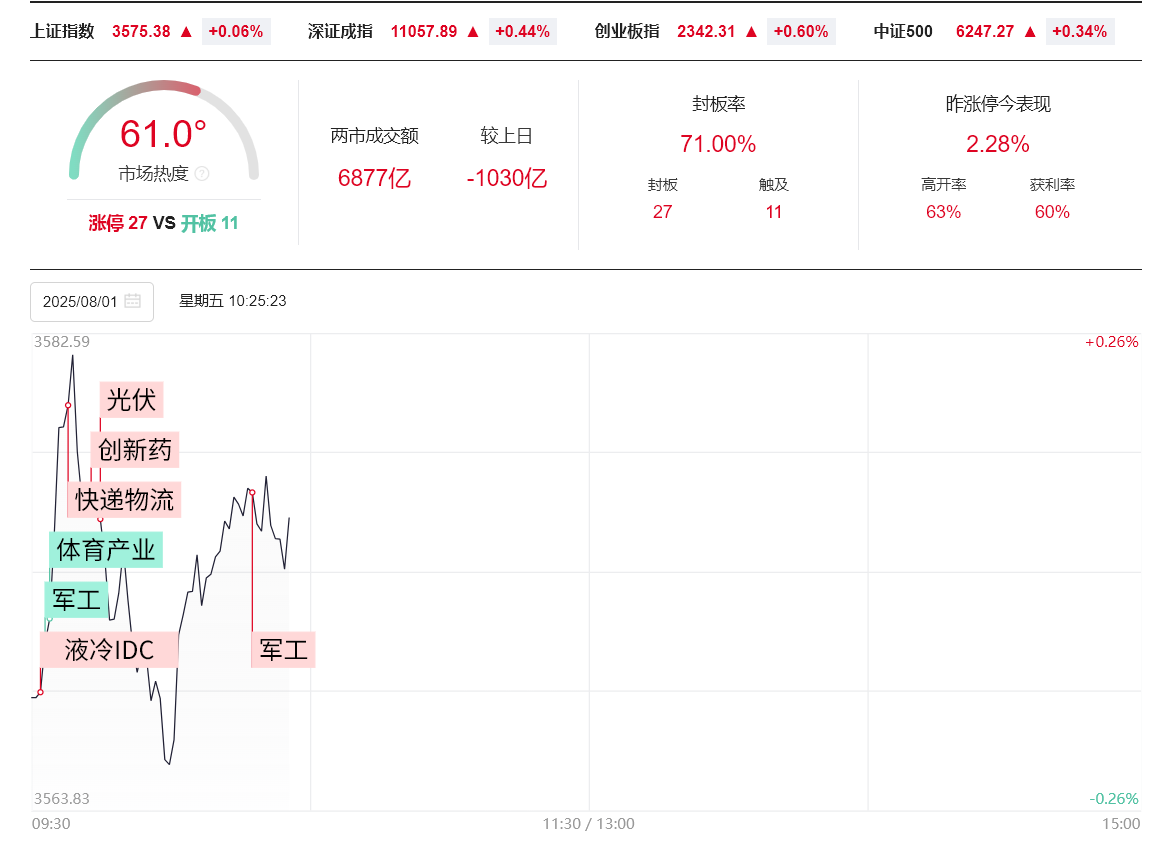Click the up arrow beside 中证500 value
The width and height of the screenshot is (1160, 841).
click(x=1030, y=31)
